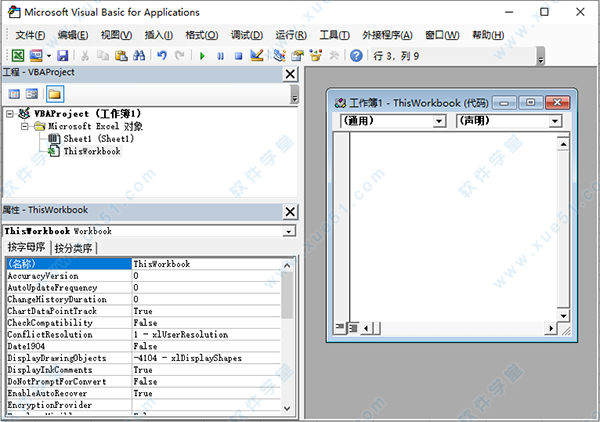Click the Reset stop icon
The height and width of the screenshot is (422, 600).
[x=238, y=56]
